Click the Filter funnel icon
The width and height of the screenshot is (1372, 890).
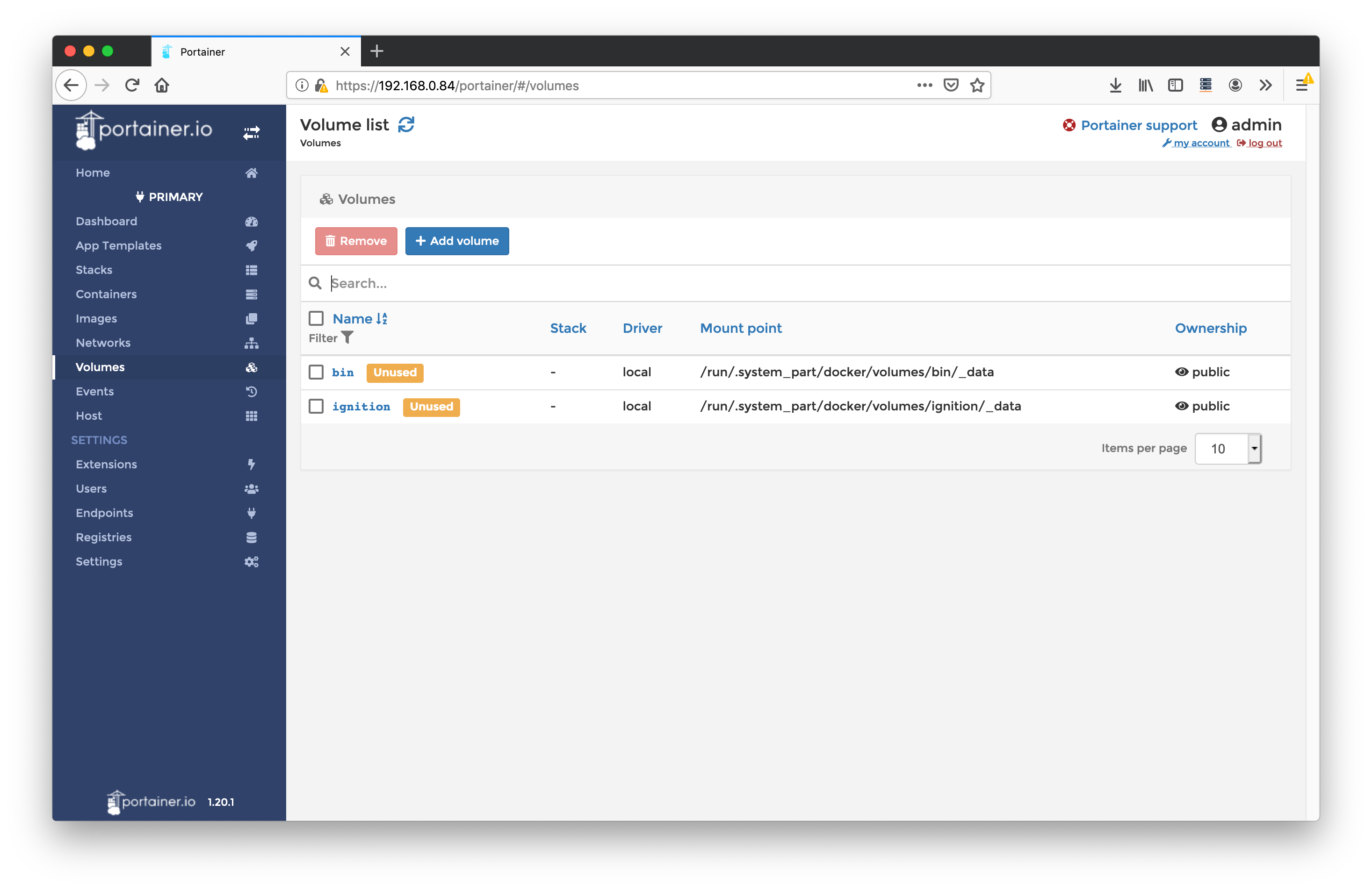347,337
